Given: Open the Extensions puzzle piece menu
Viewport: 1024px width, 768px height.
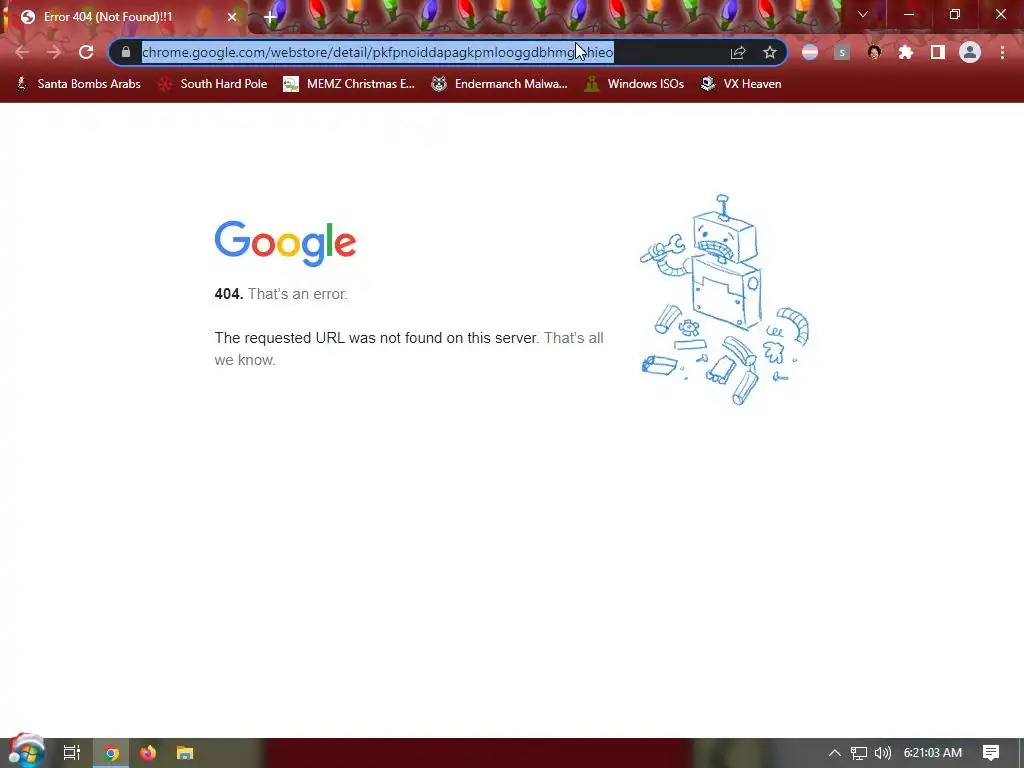Looking at the screenshot, I should [x=906, y=52].
